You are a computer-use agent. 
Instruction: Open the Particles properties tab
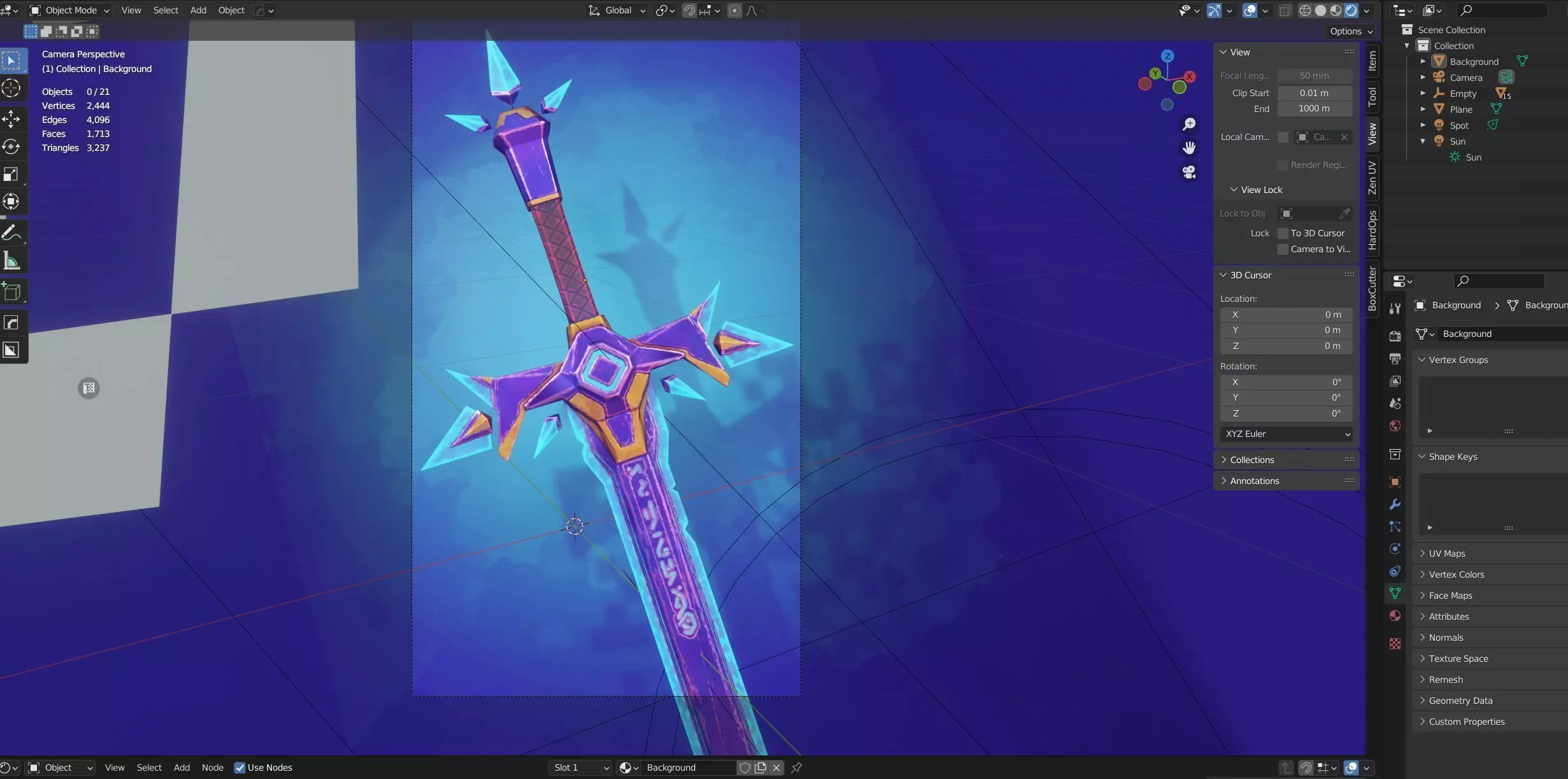pyautogui.click(x=1395, y=527)
